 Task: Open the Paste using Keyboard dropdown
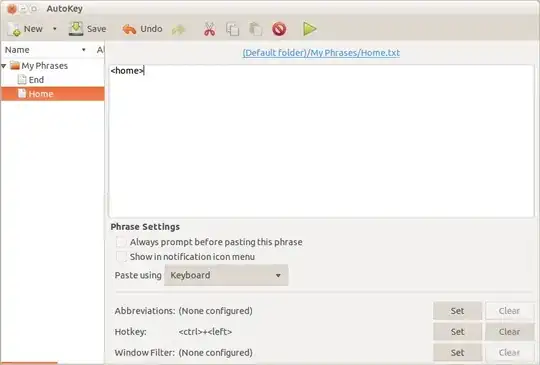(x=226, y=275)
